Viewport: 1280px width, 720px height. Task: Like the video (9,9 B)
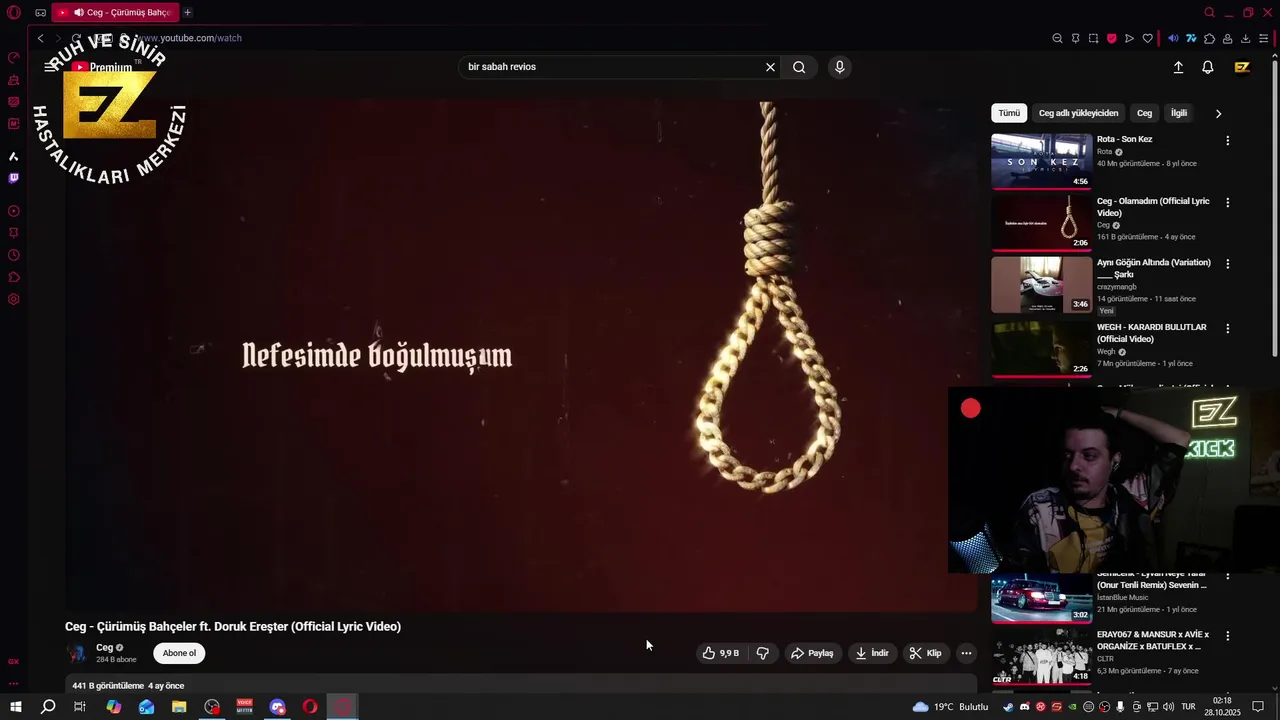pos(720,653)
